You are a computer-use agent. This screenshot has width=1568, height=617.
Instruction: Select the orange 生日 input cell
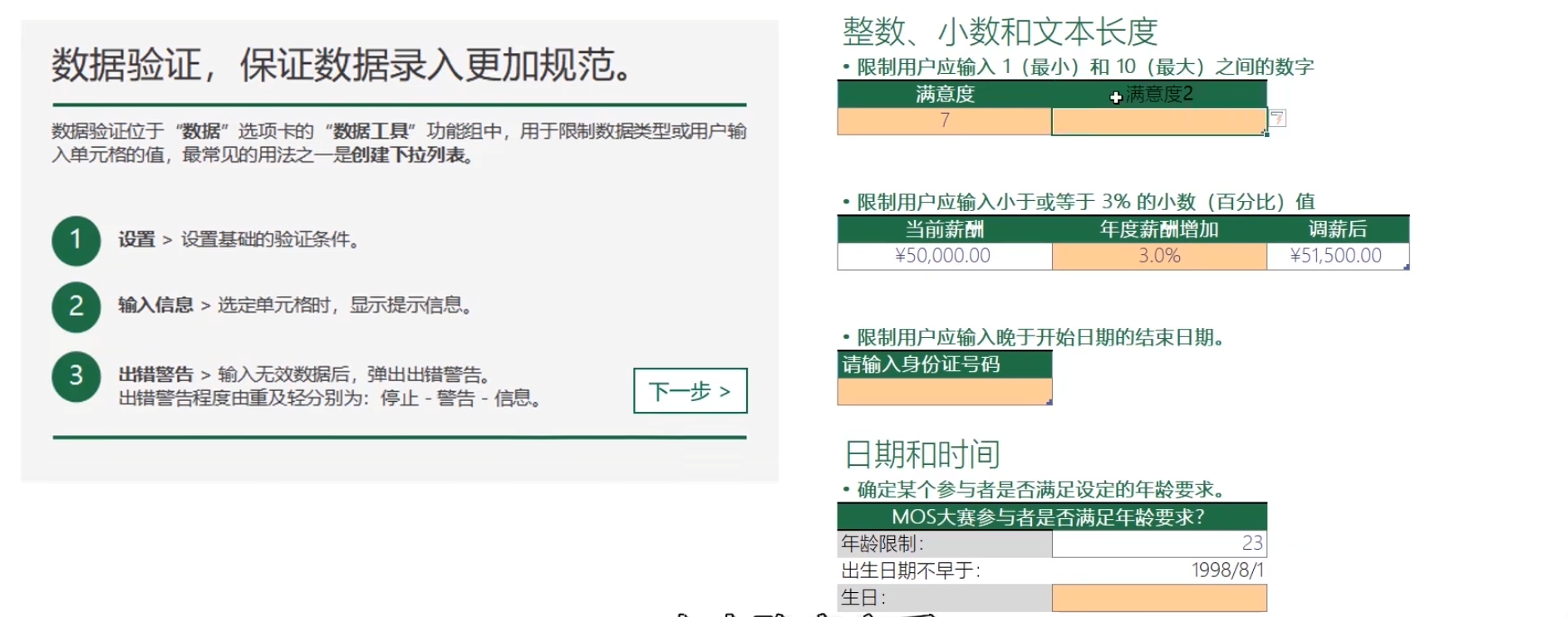tap(1158, 597)
